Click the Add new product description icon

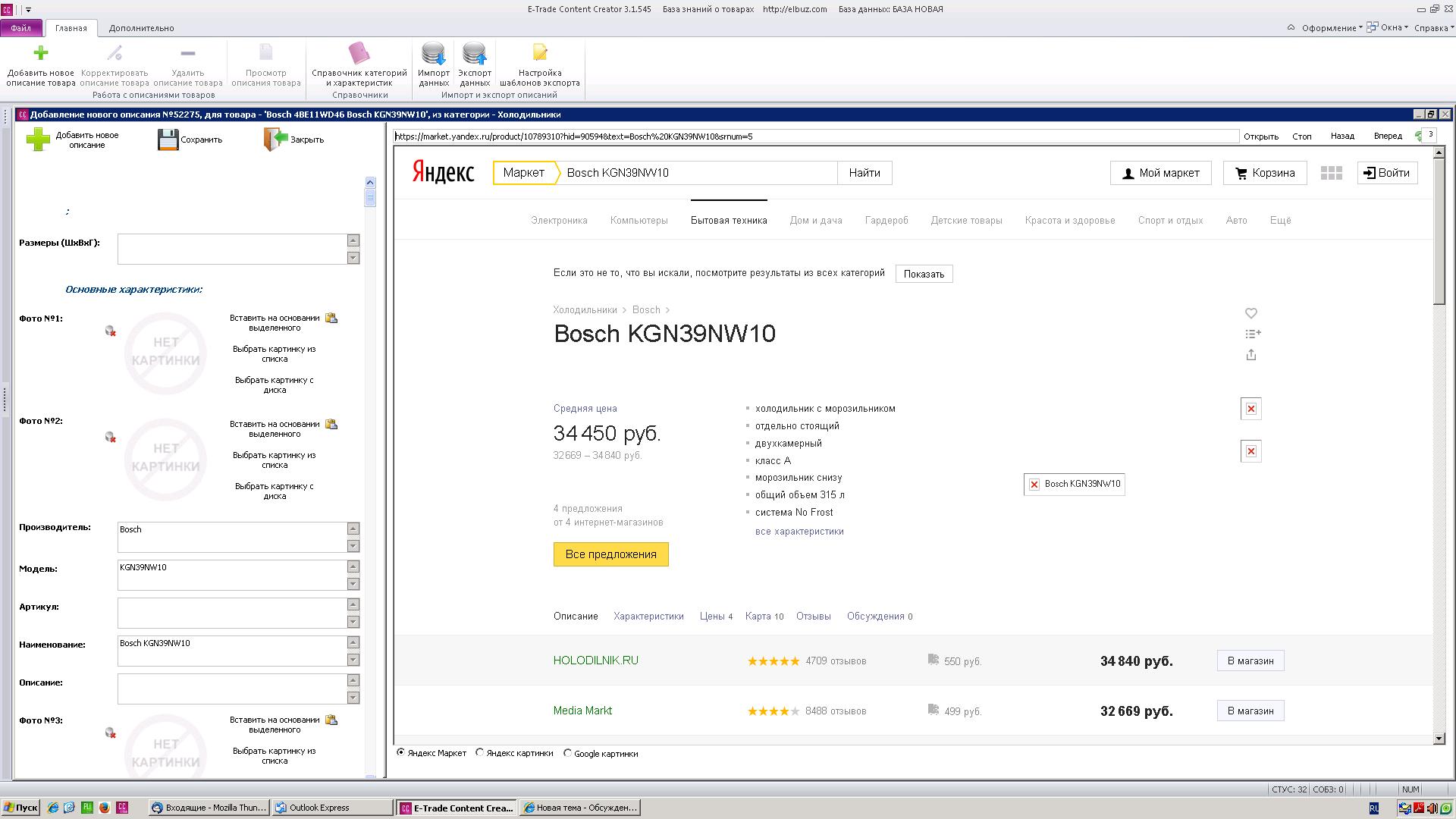41,53
